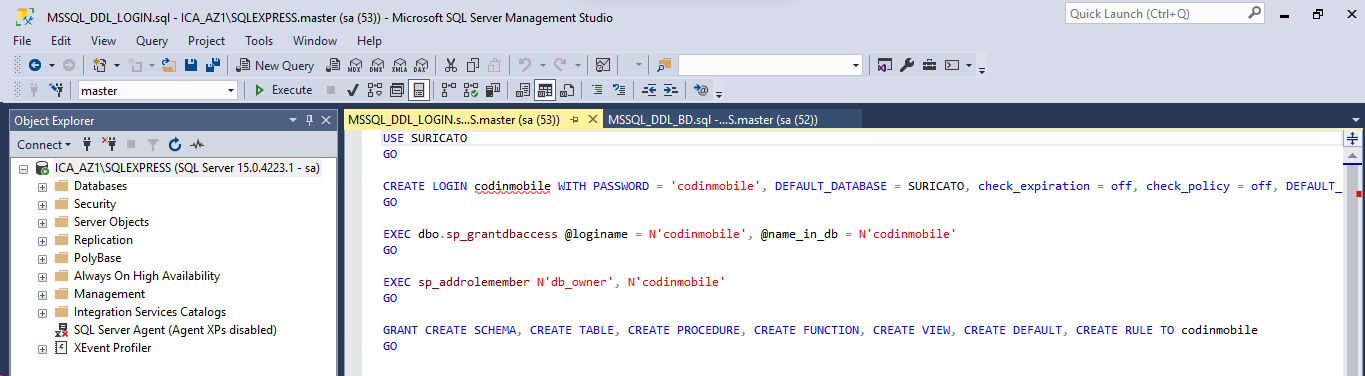Toggle IntelliSense Enabled button
1365x376 pixels.
click(418, 90)
